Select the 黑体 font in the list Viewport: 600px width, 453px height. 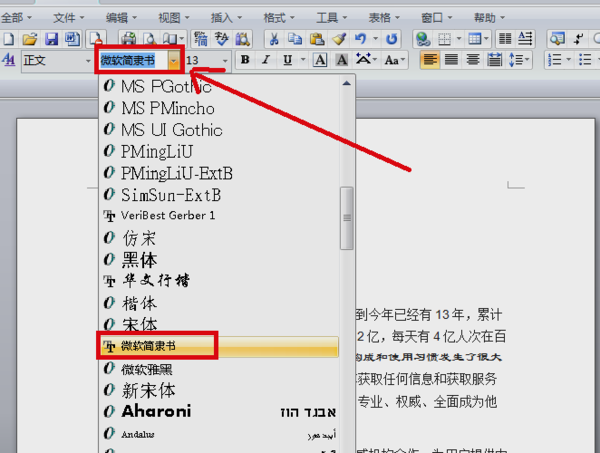tap(219, 260)
